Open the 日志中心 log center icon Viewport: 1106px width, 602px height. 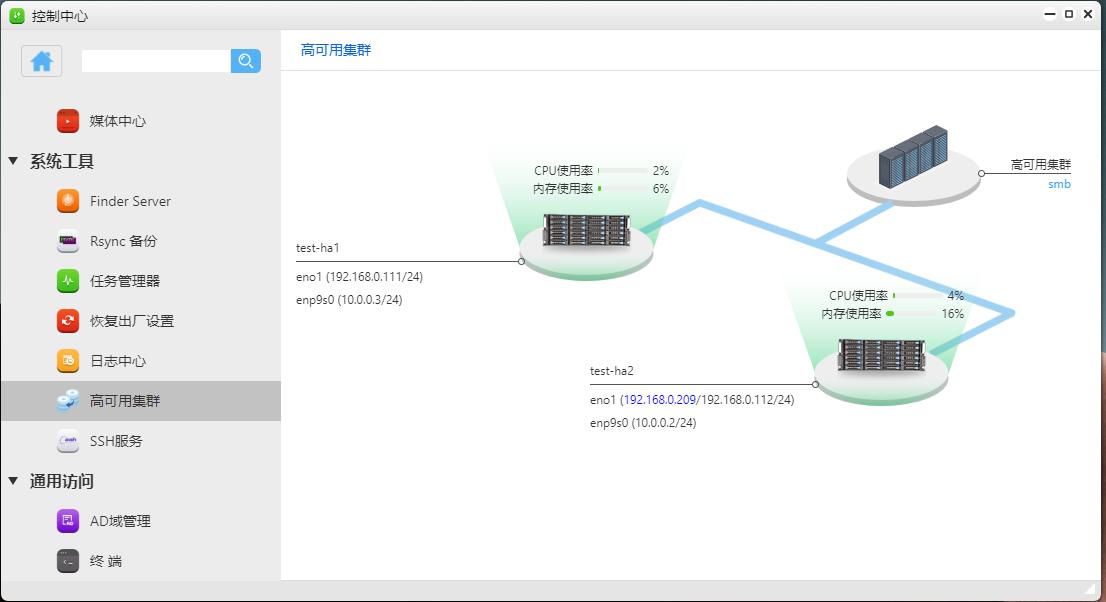point(68,361)
